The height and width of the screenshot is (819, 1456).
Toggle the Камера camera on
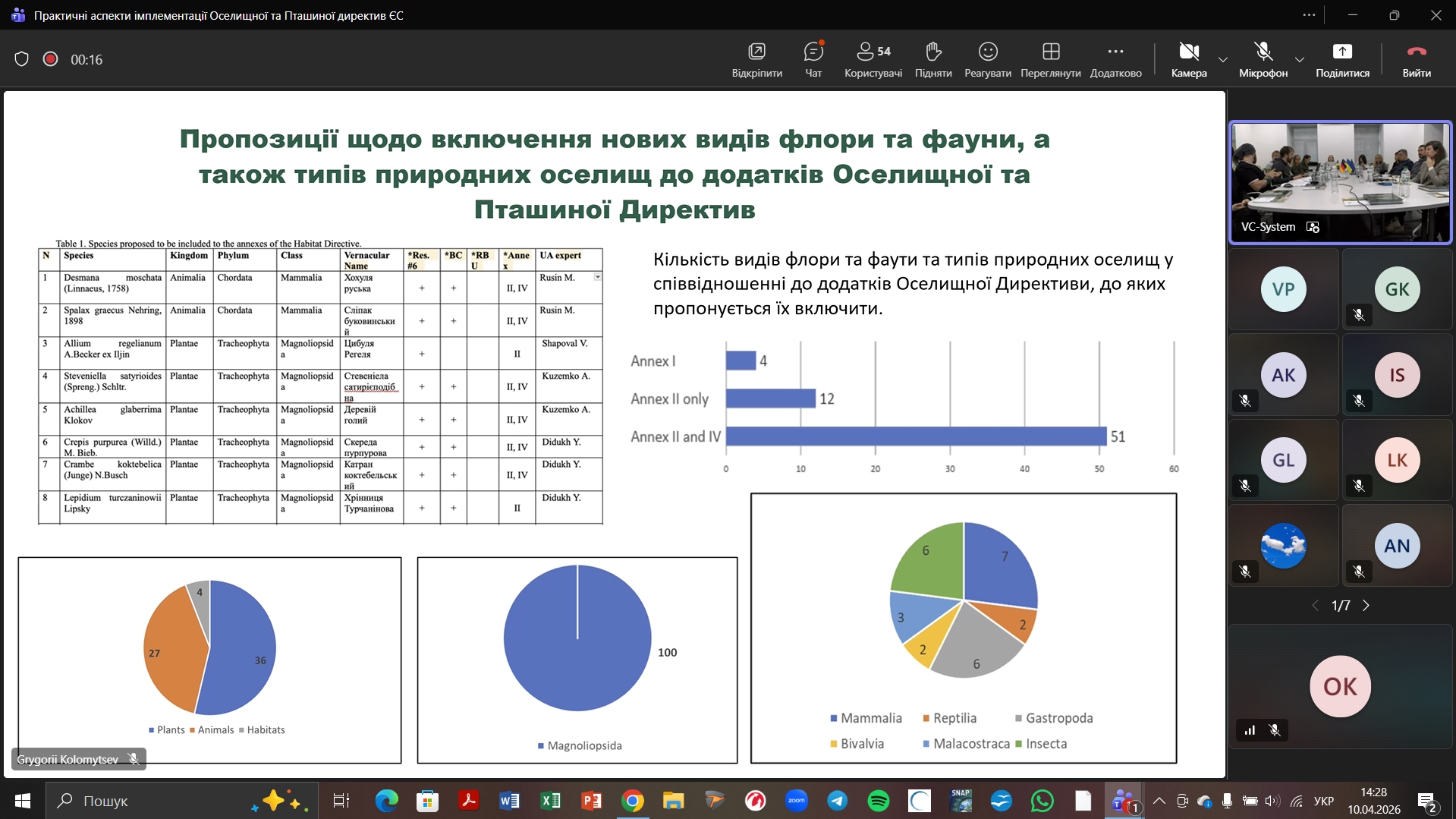(x=1188, y=52)
